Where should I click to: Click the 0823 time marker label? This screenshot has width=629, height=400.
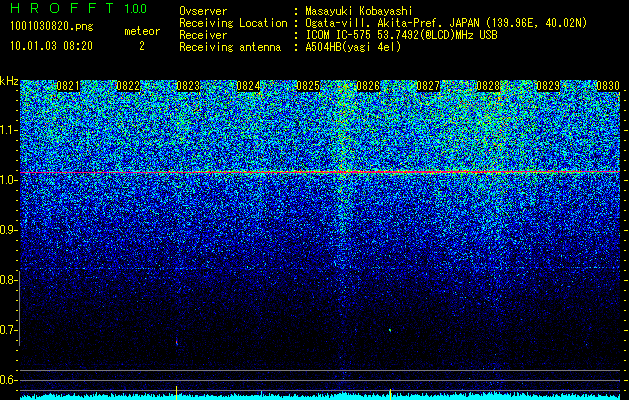(188, 86)
